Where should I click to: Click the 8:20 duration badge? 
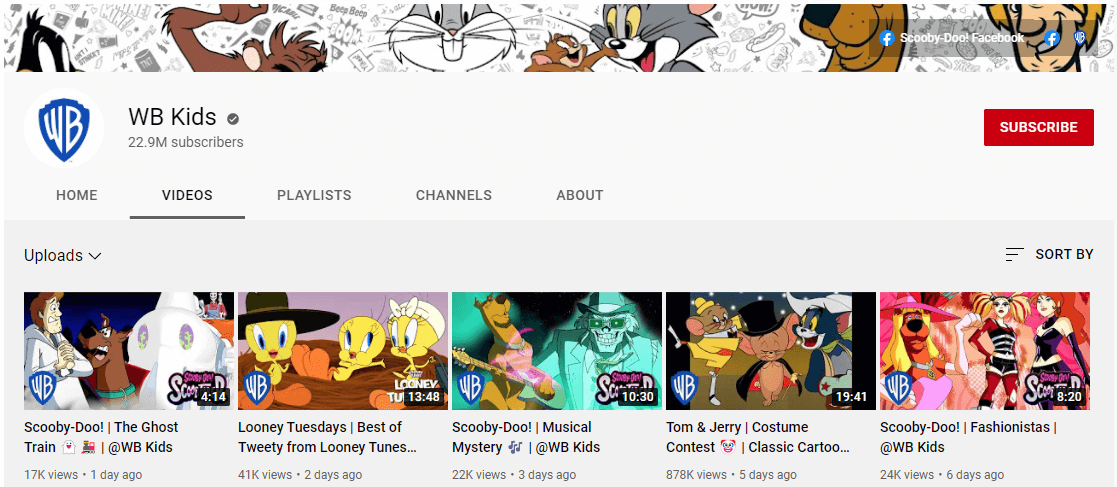click(x=1069, y=397)
